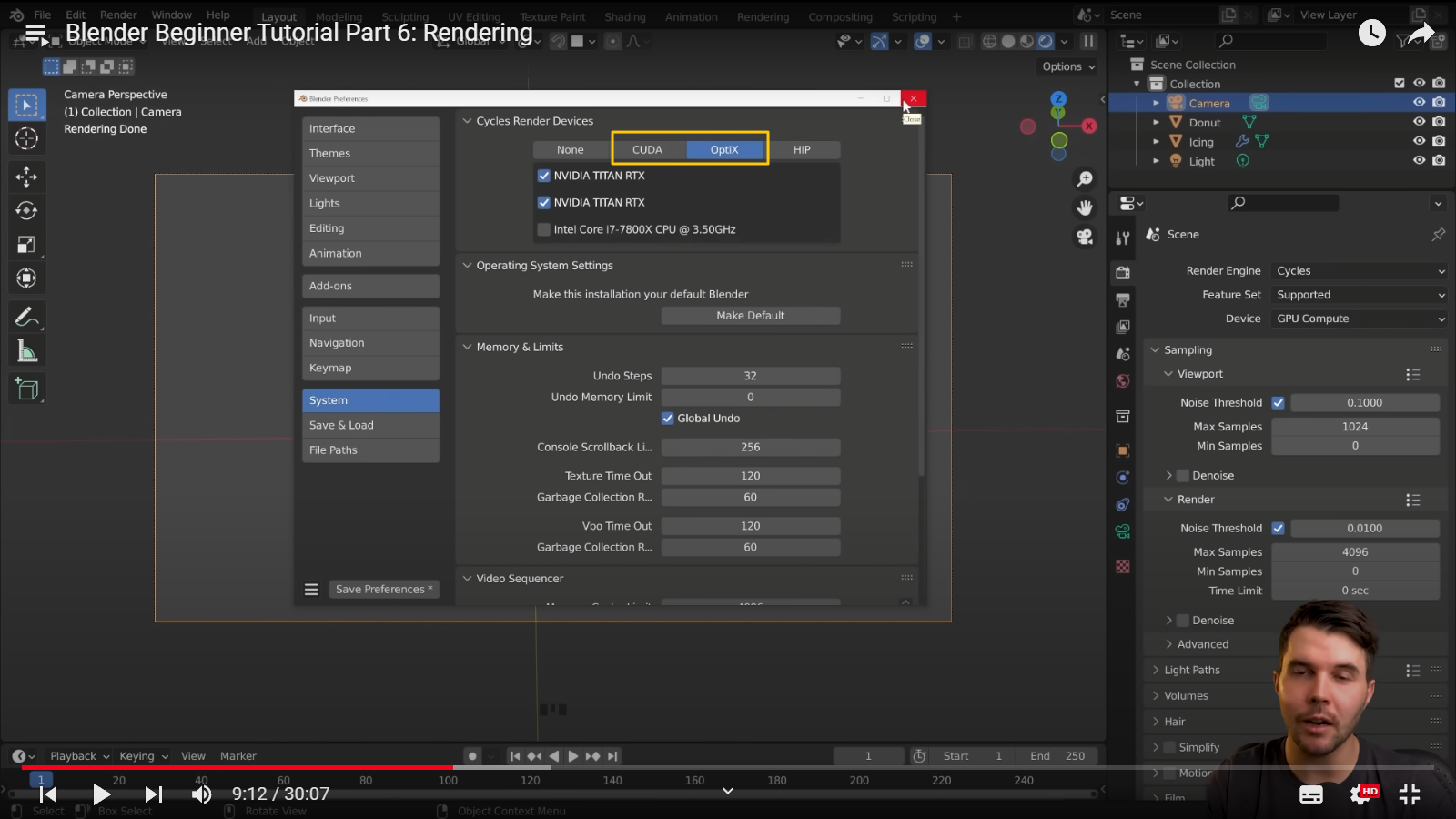Screen dimensions: 1456x819
Task: Select the Scale tool
Action: click(26, 244)
